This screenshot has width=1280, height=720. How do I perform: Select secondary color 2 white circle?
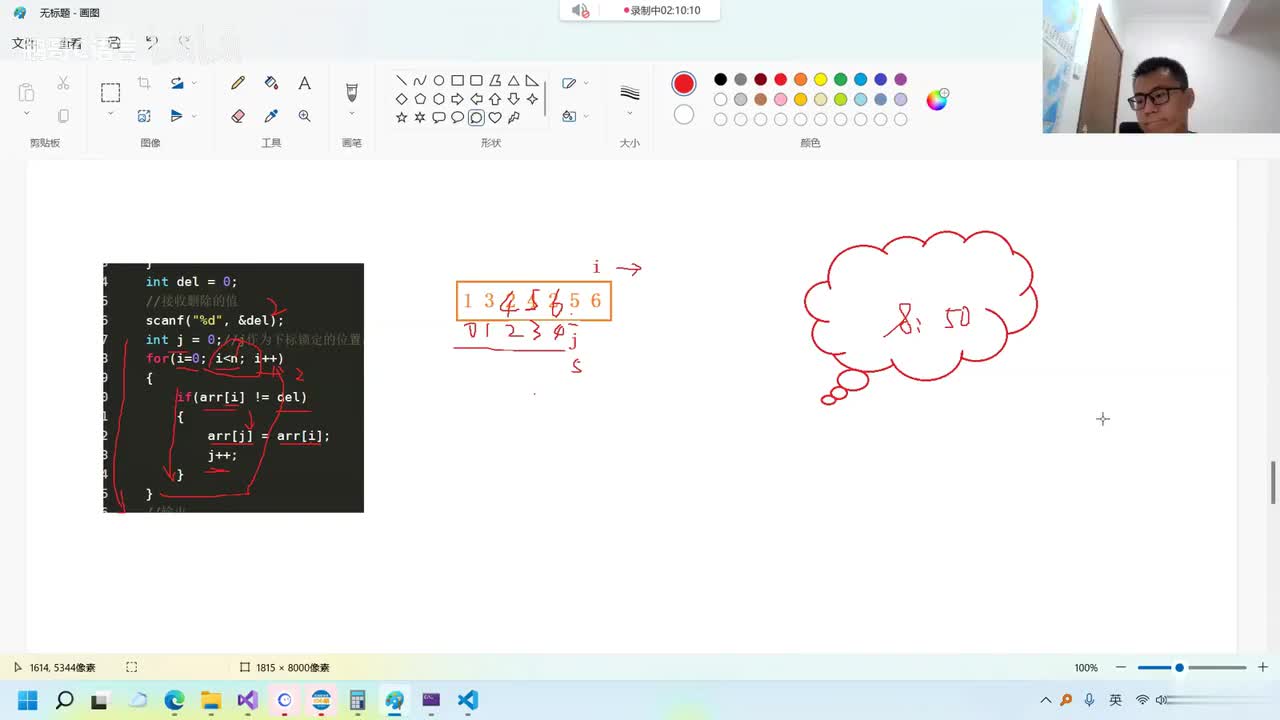pos(684,115)
